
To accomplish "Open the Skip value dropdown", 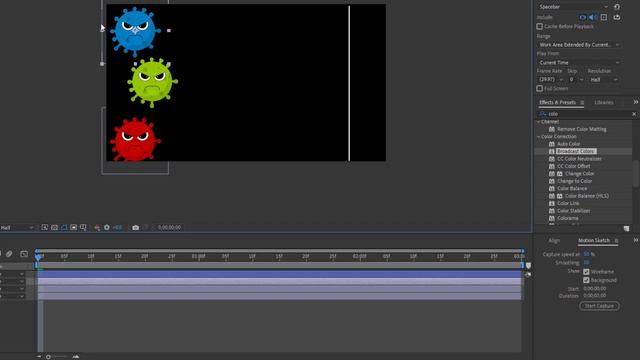I will click(576, 80).
